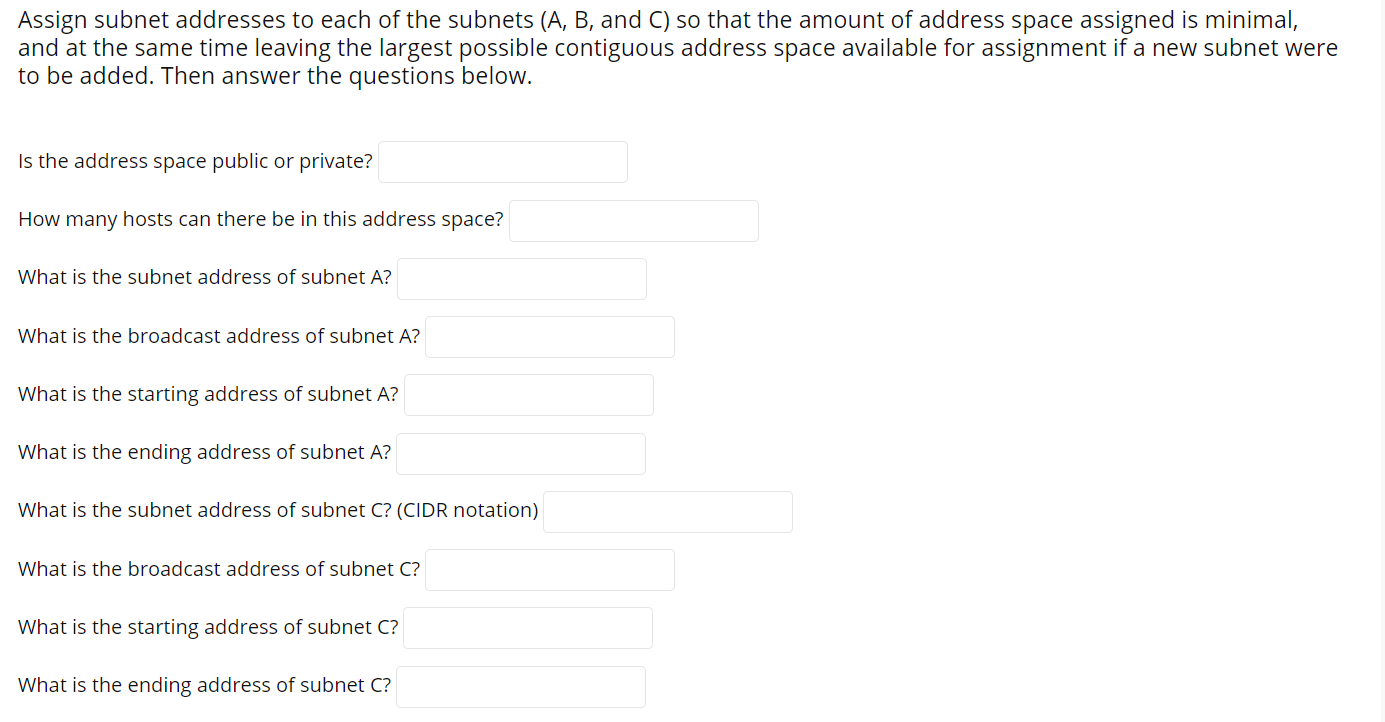Click the public or private answer field
The width and height of the screenshot is (1385, 722).
(x=502, y=161)
